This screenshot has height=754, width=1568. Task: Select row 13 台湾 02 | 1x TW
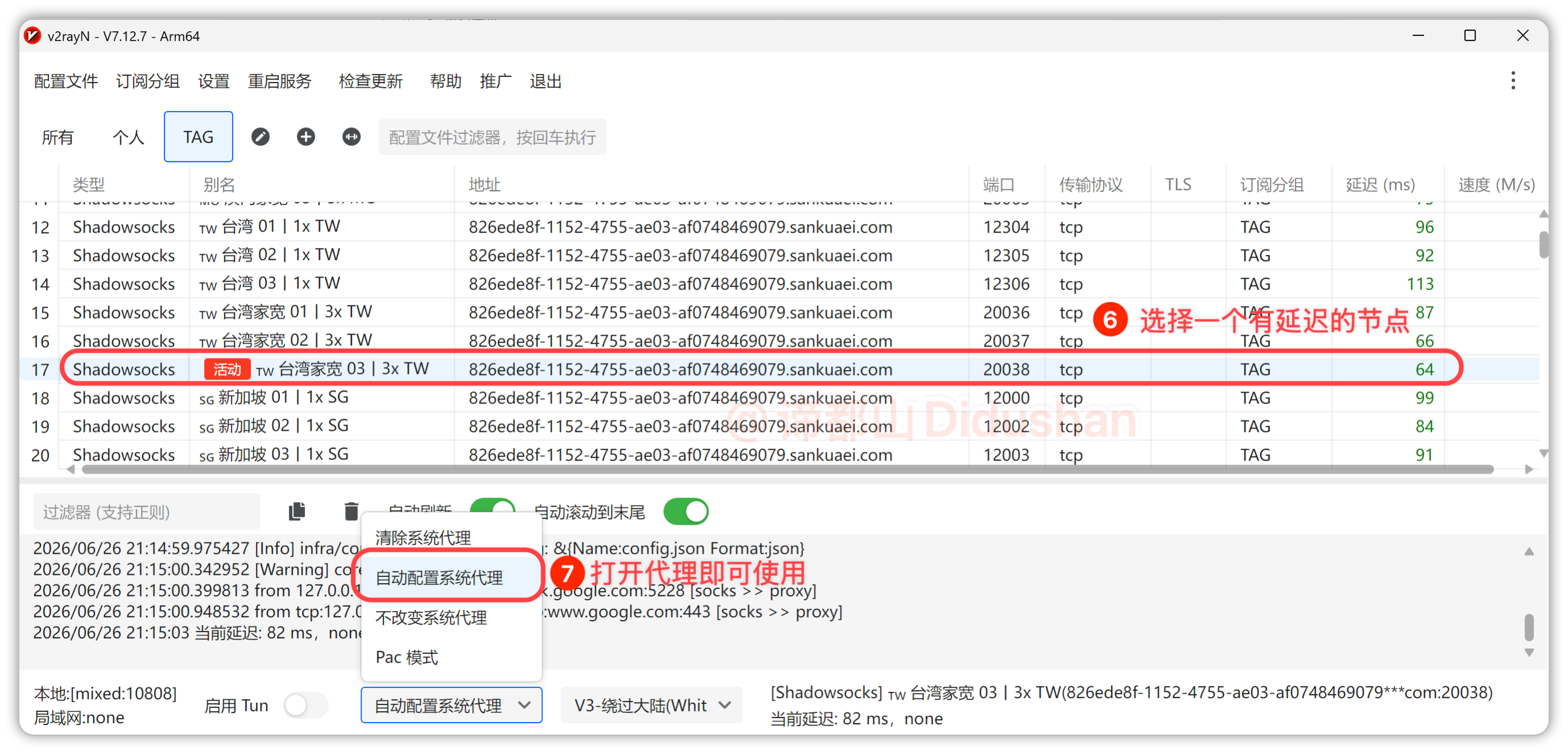779,256
